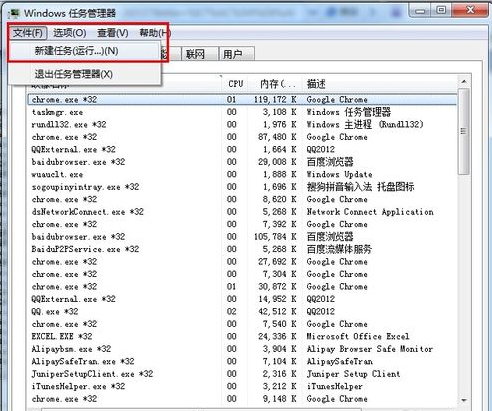Open the 帮助(H) menu

[x=155, y=33]
